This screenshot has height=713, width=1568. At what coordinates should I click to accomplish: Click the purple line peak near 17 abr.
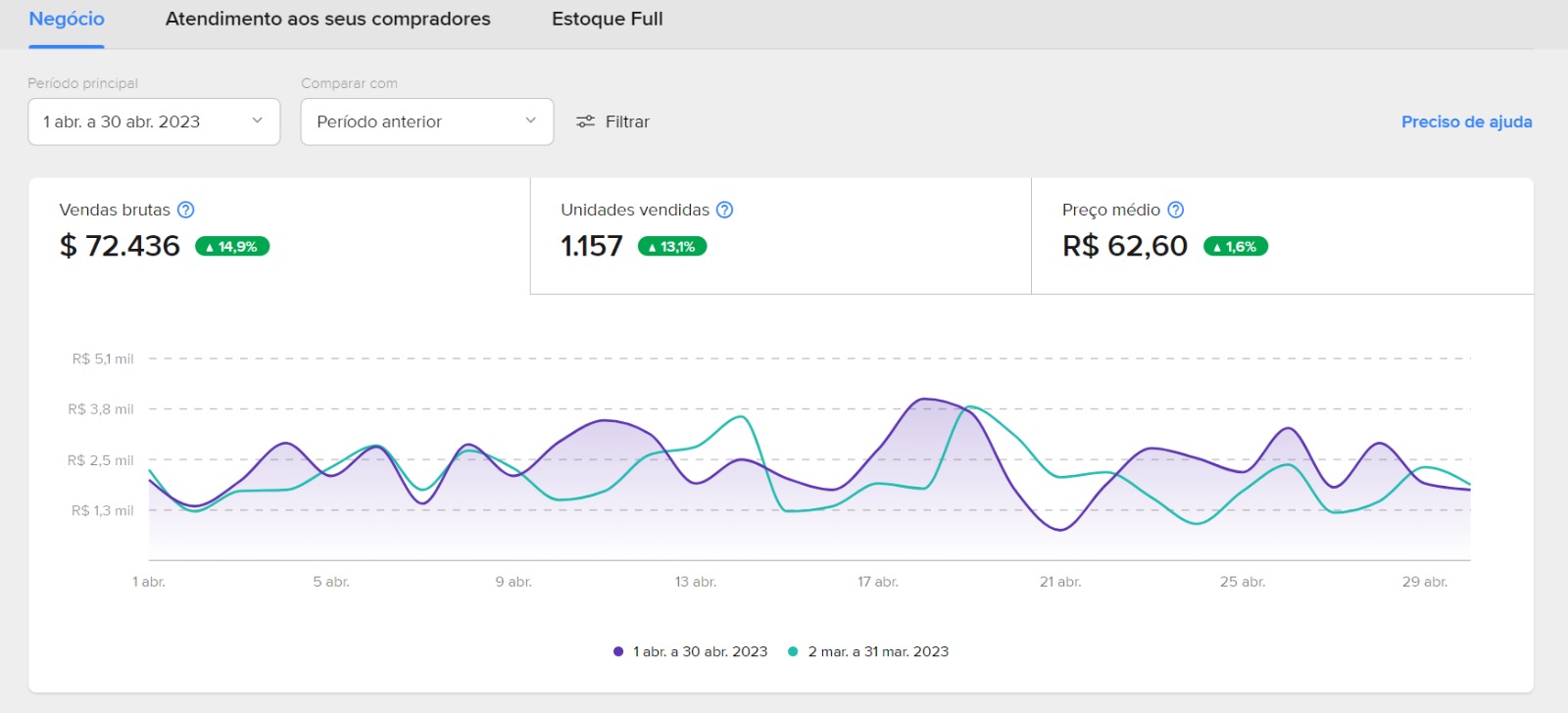923,399
